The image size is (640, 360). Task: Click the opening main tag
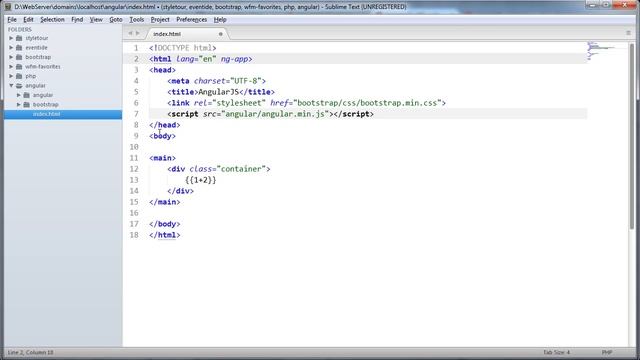tap(162, 158)
